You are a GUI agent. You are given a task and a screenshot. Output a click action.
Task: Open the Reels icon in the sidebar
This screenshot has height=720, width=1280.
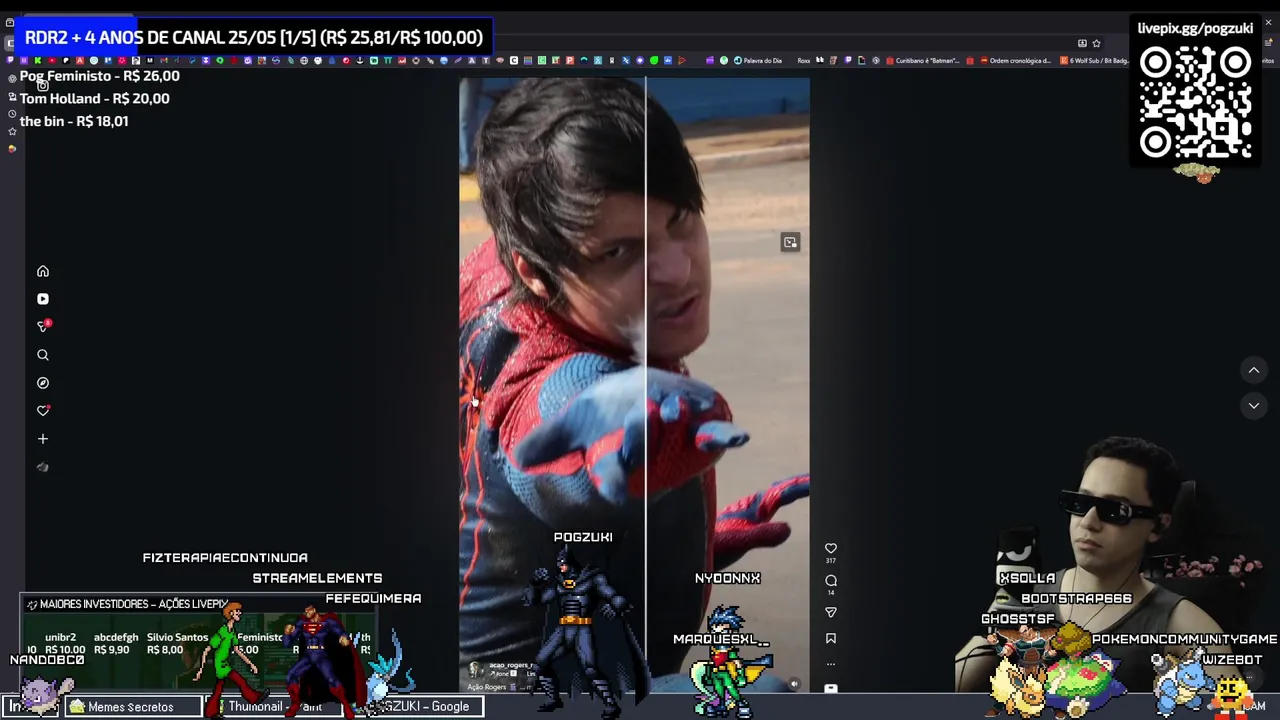pos(43,299)
